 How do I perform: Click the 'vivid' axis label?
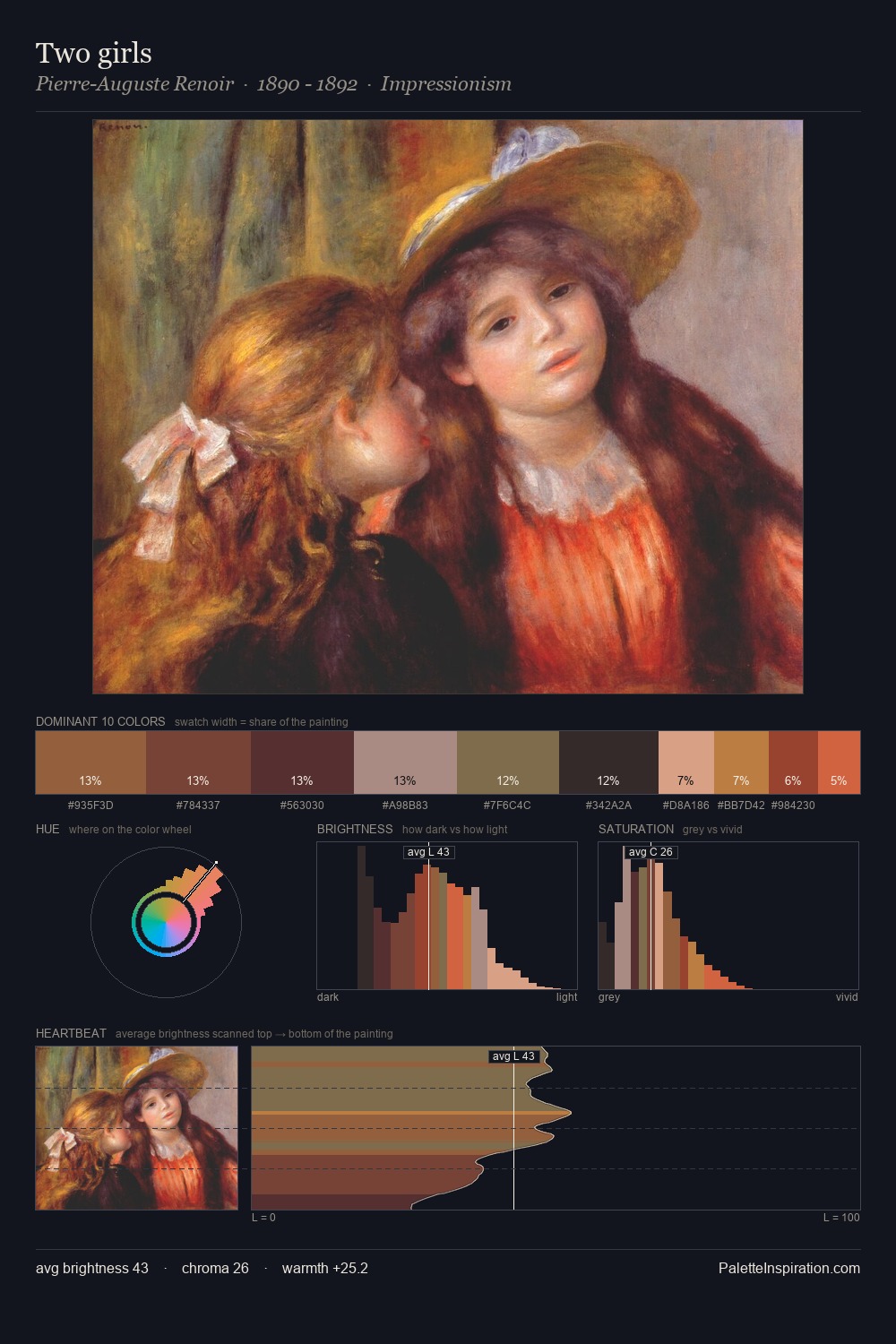click(847, 996)
